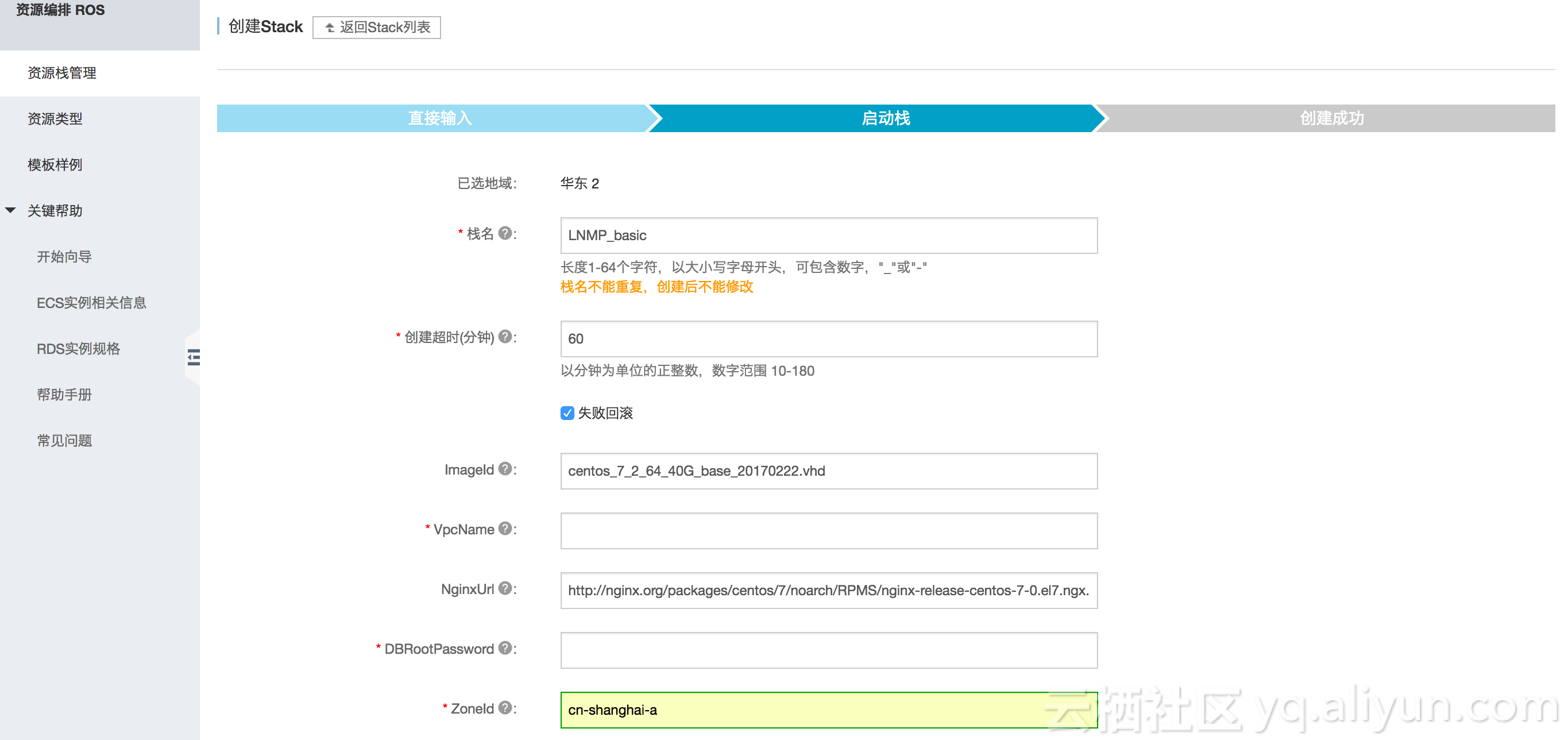Click the warning text 栈名不能重复，创建后不能修改
Image resolution: width=1568 pixels, height=740 pixels.
tap(657, 287)
